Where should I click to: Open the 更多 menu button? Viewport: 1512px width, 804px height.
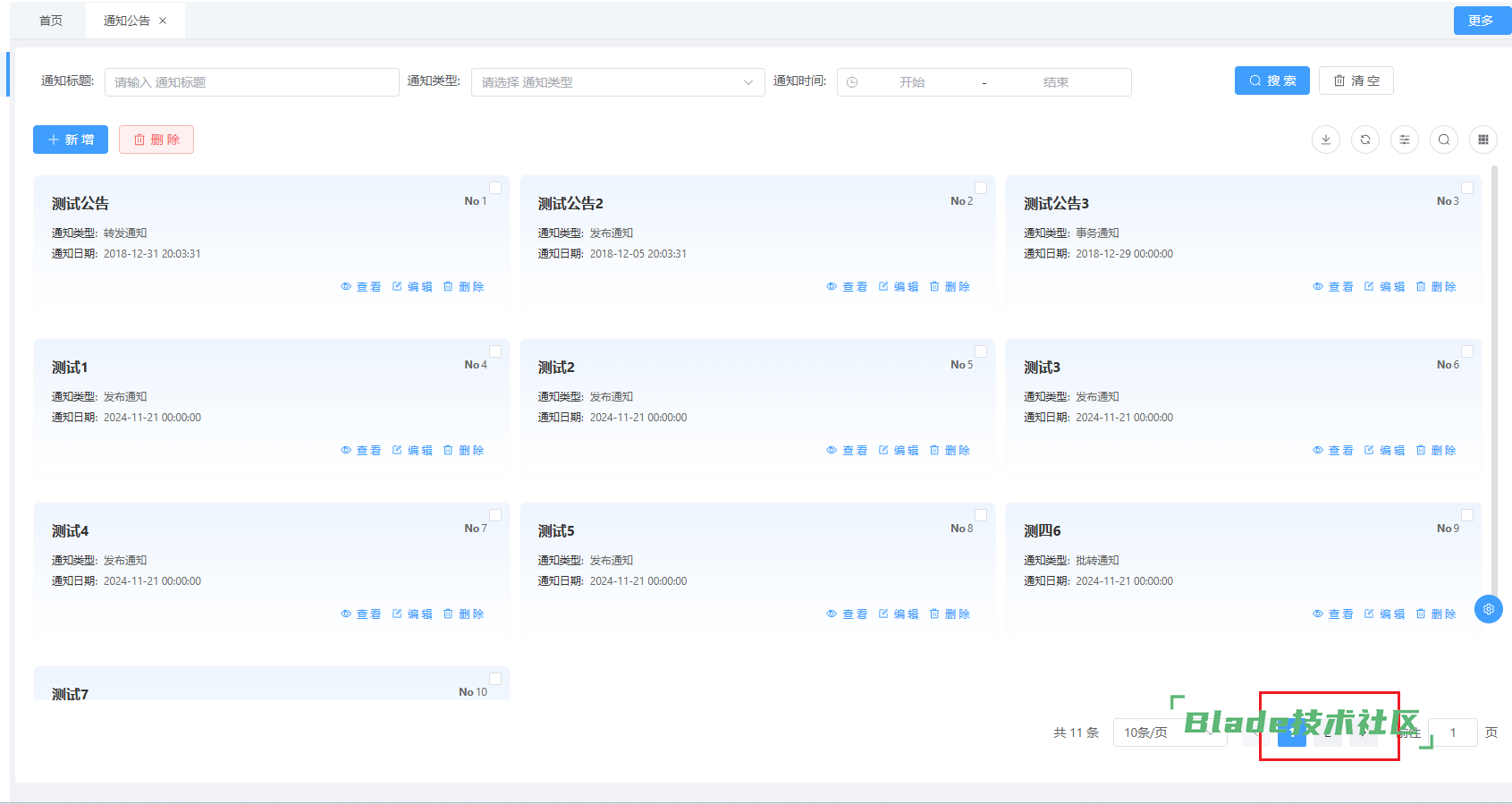pyautogui.click(x=1481, y=21)
